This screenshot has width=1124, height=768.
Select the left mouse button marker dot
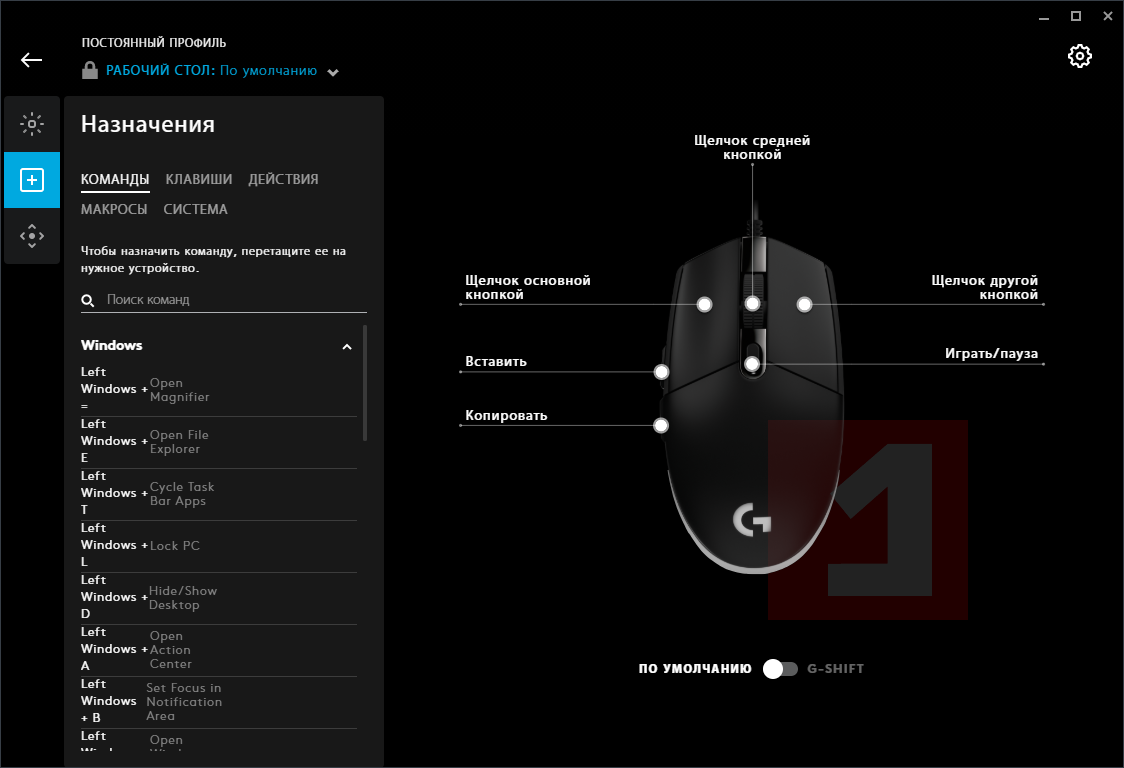pos(705,305)
